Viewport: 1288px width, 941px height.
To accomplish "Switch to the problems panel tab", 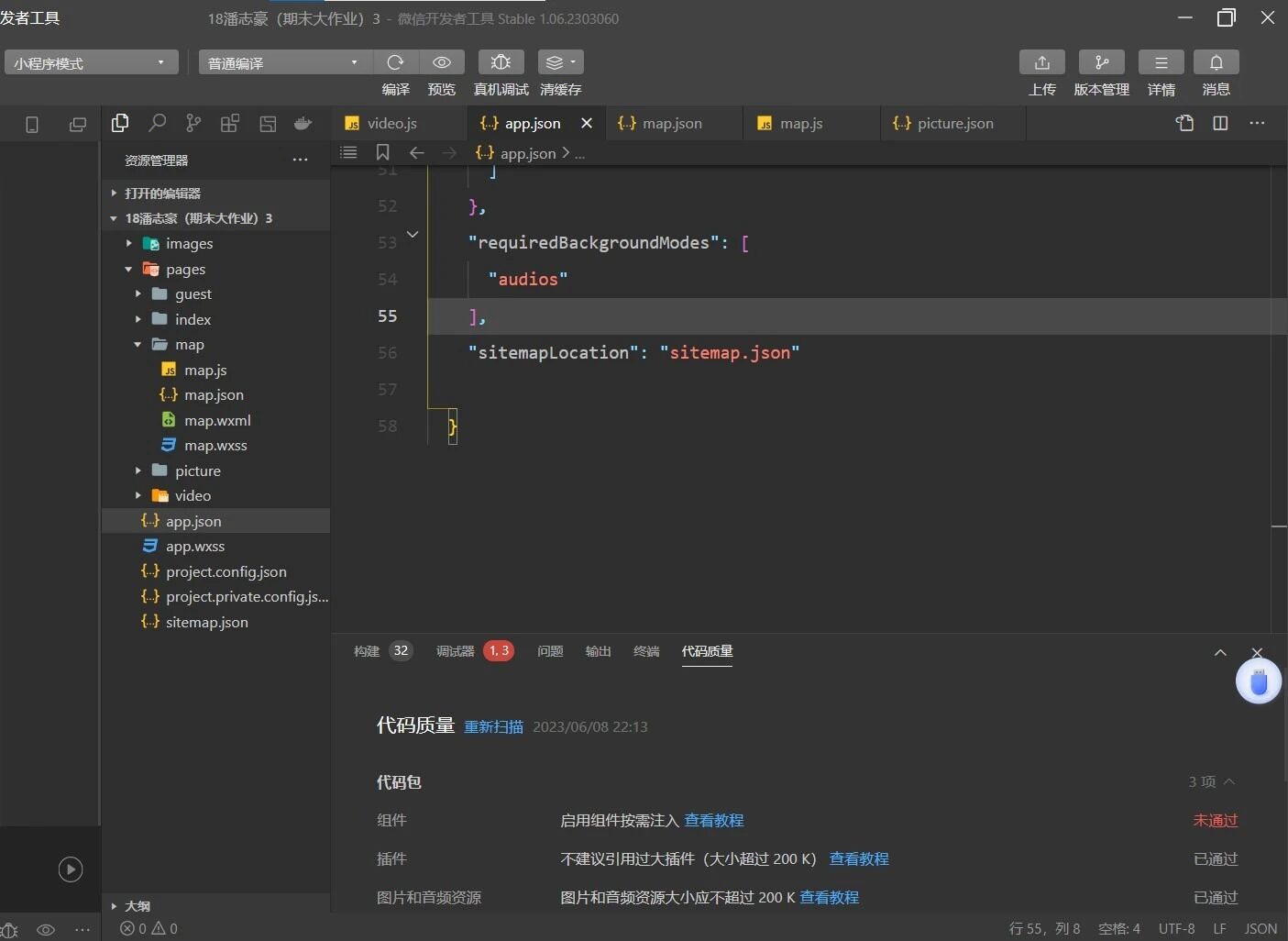I will click(x=550, y=651).
